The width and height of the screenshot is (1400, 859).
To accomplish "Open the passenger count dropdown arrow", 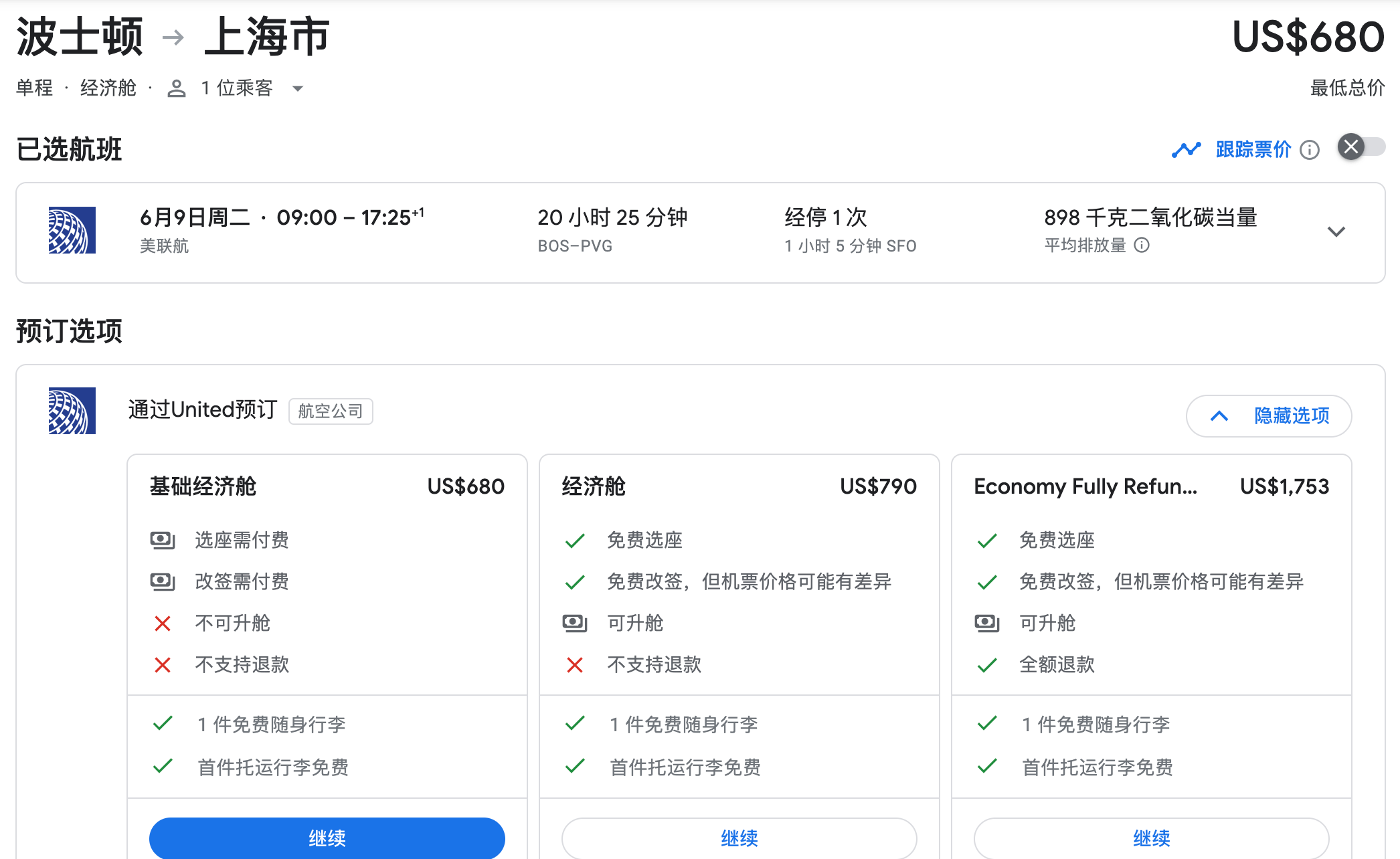I will [x=298, y=88].
